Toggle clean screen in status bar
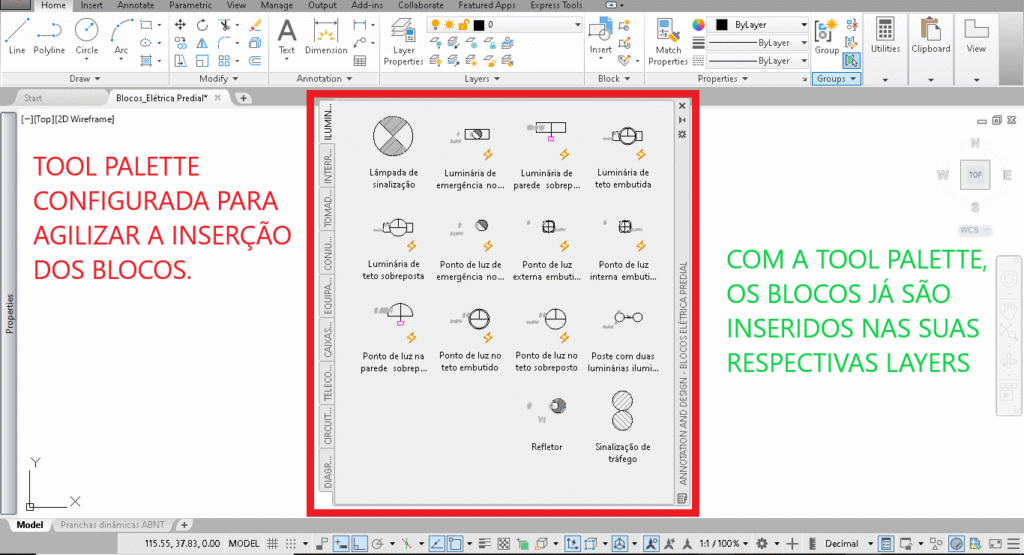The width and height of the screenshot is (1024, 555). coord(995,543)
